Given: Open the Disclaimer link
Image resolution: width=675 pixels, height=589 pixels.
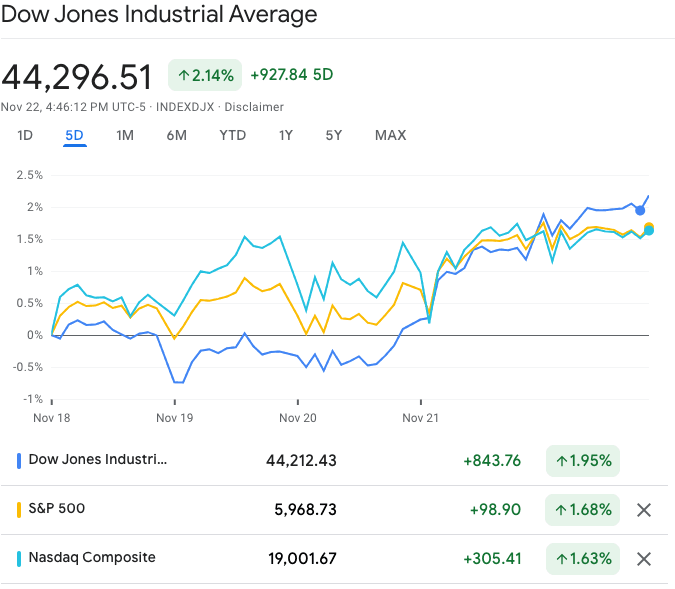Looking at the screenshot, I should coord(254,107).
